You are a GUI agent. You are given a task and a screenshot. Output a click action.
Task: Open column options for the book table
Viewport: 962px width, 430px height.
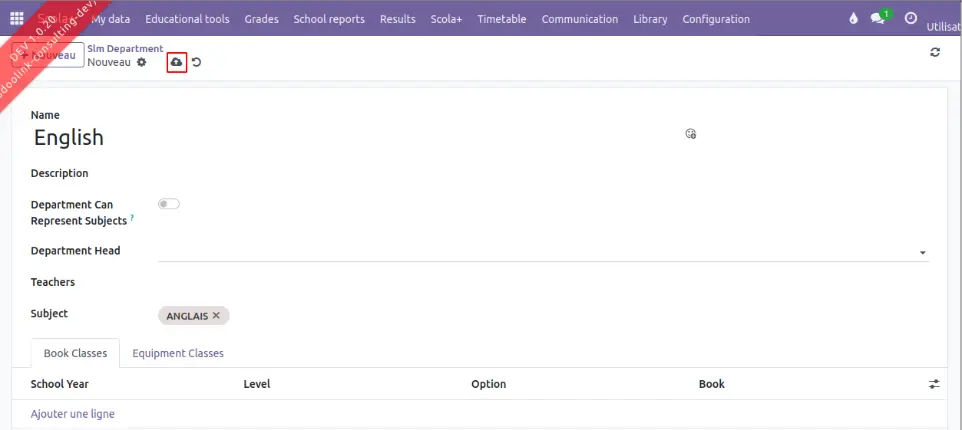coord(934,384)
